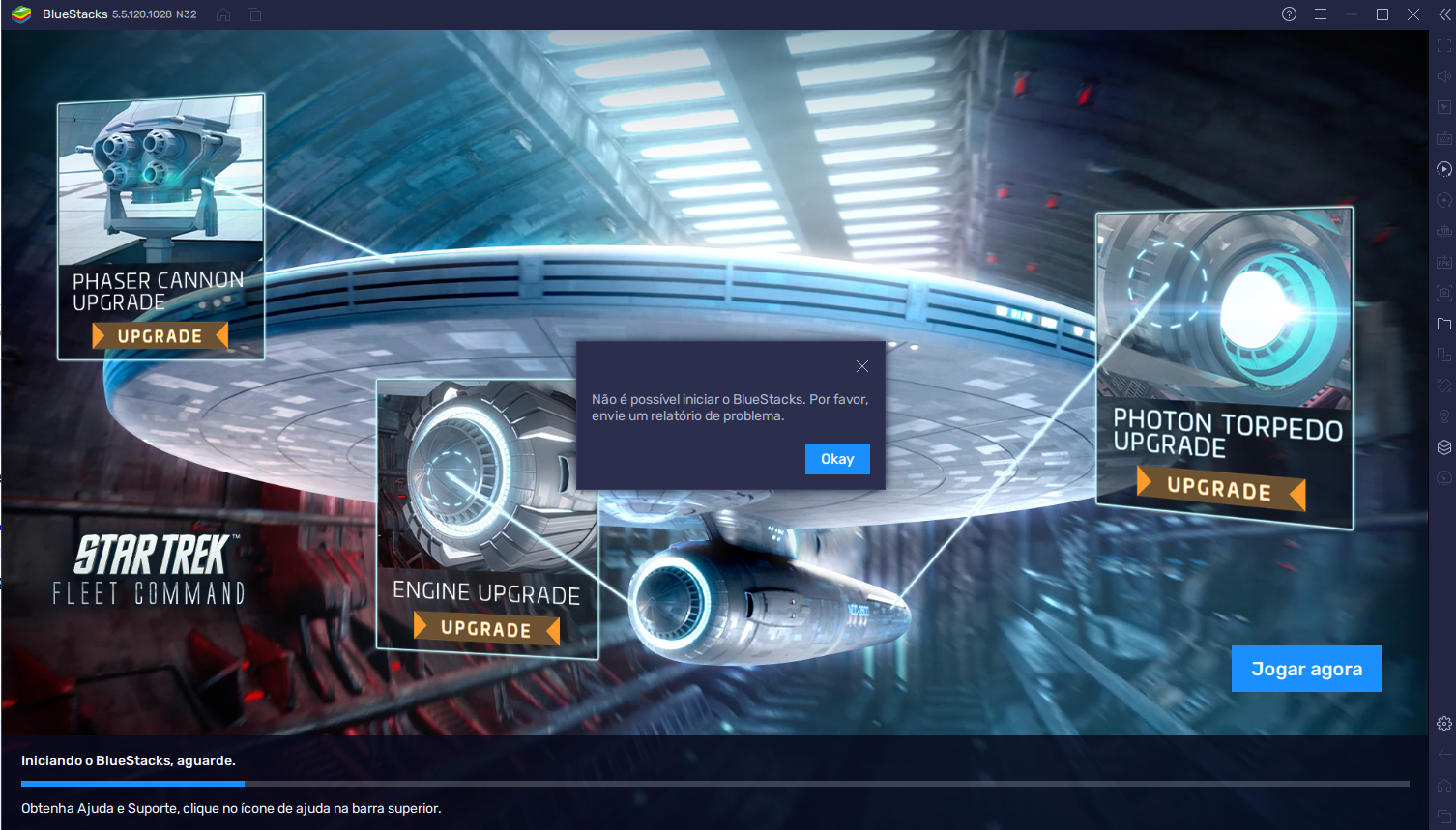
Task: Maximize the BlueStacks window
Action: click(1383, 14)
